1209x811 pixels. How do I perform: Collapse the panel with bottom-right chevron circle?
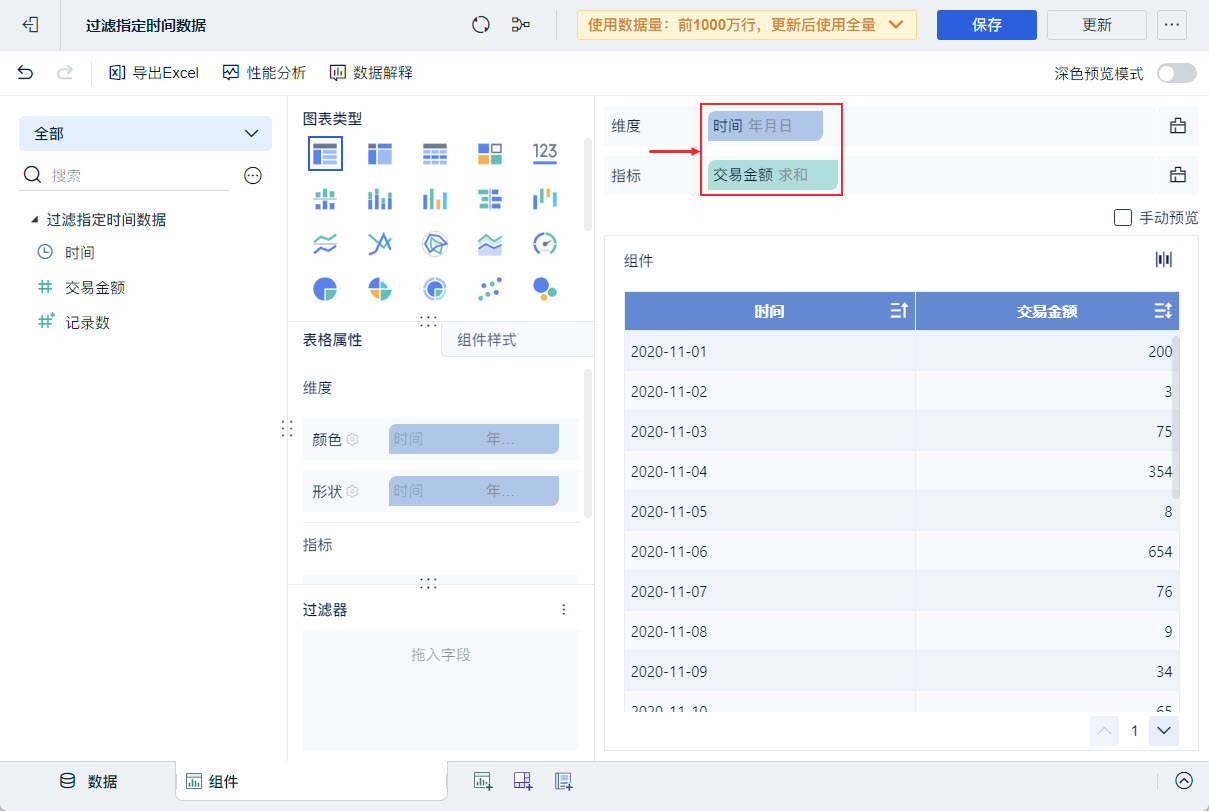coord(1184,781)
